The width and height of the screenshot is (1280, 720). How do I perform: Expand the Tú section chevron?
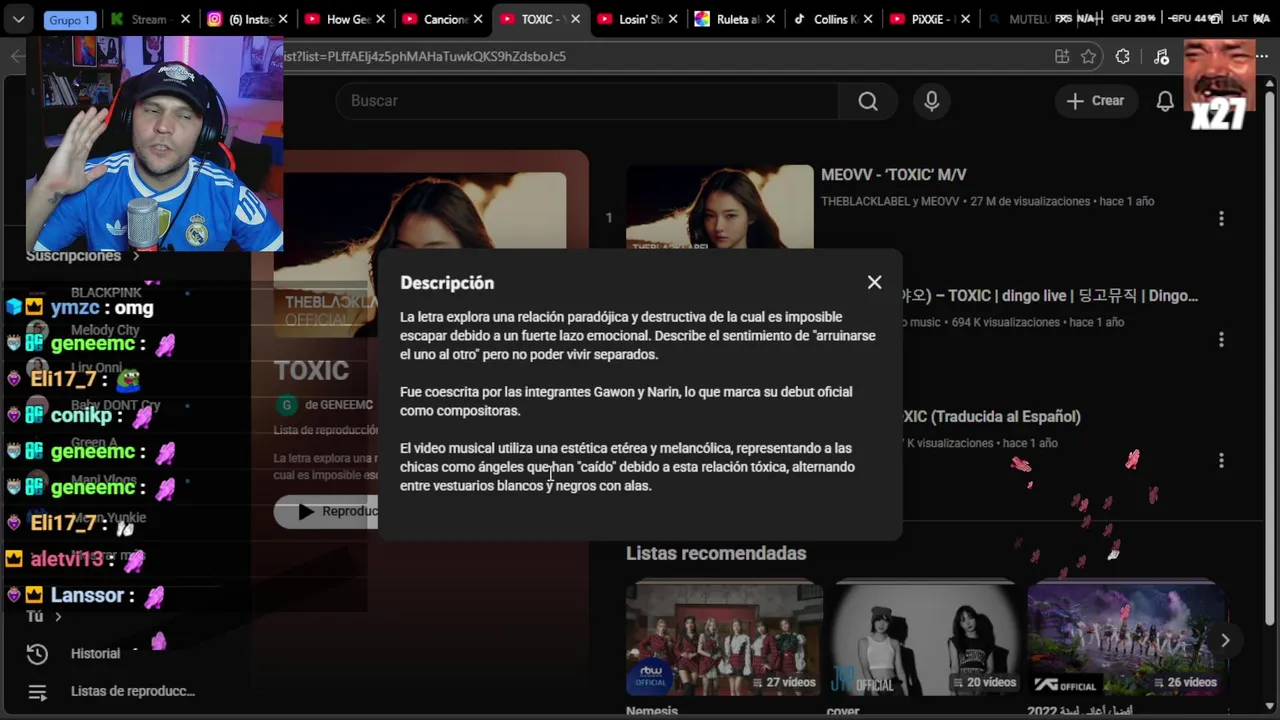pyautogui.click(x=58, y=617)
